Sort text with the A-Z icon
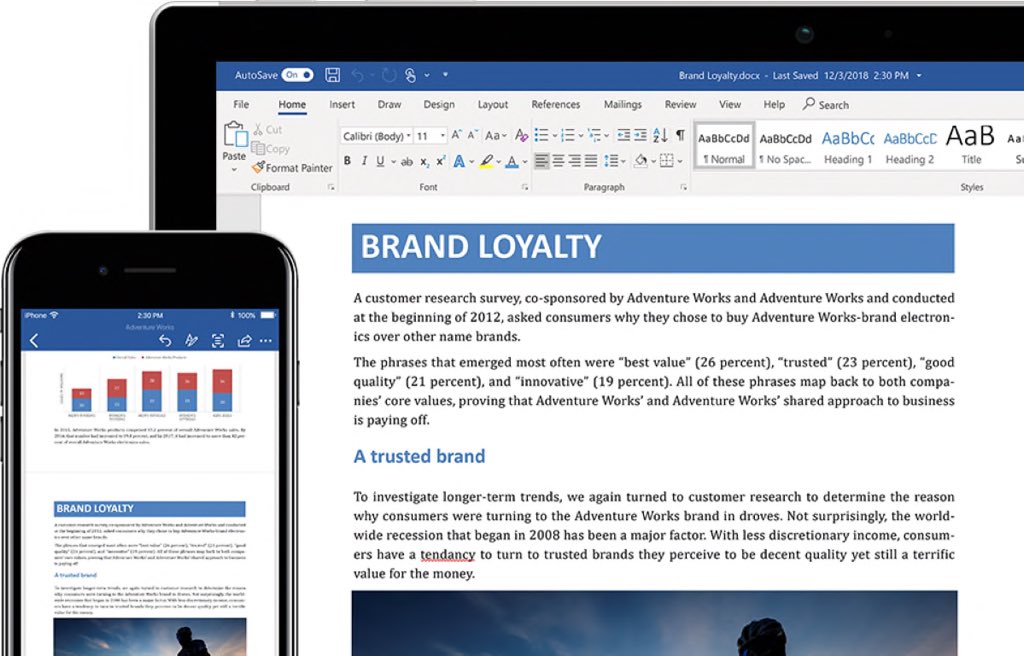The width and height of the screenshot is (1024, 656). click(x=660, y=135)
